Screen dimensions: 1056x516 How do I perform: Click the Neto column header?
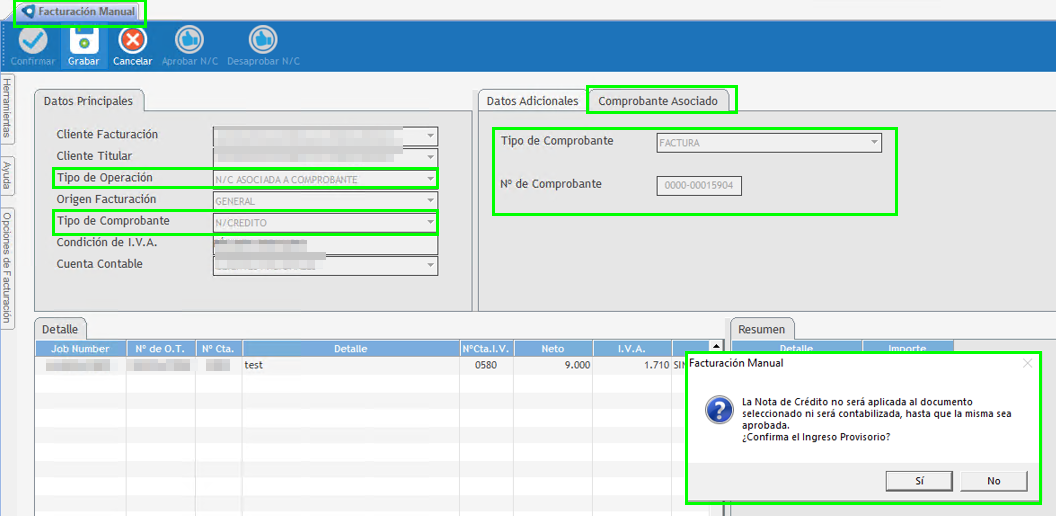[x=553, y=348]
